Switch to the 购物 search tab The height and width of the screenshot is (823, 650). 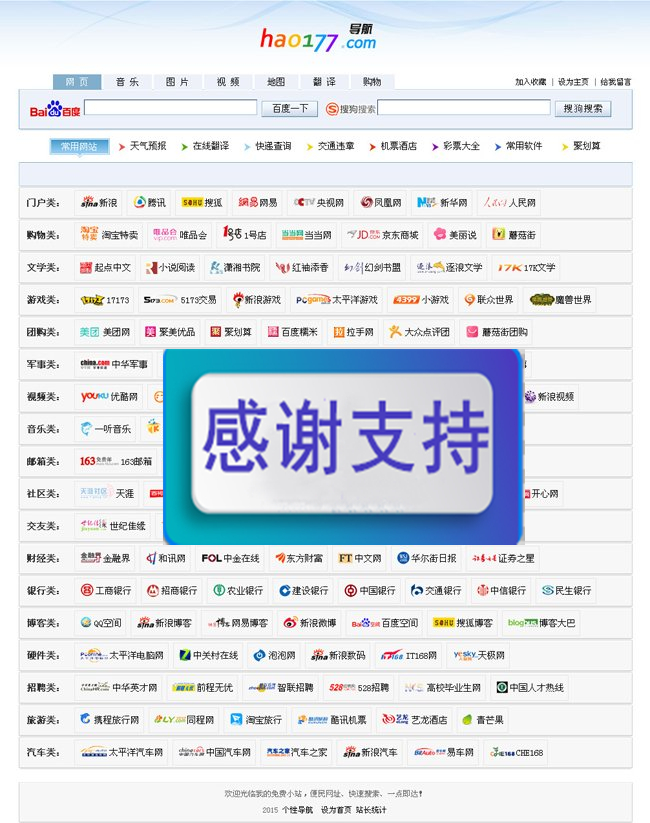(372, 82)
